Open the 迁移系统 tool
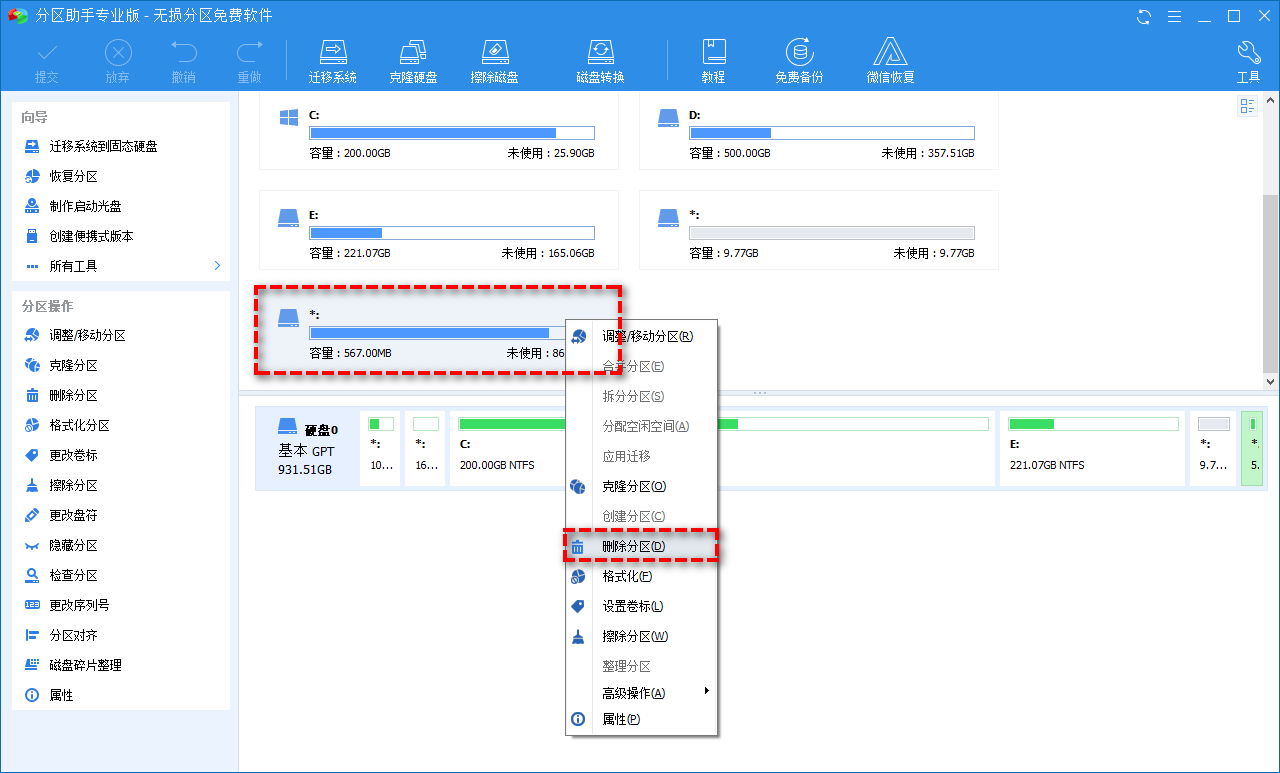This screenshot has width=1280, height=773. click(333, 60)
